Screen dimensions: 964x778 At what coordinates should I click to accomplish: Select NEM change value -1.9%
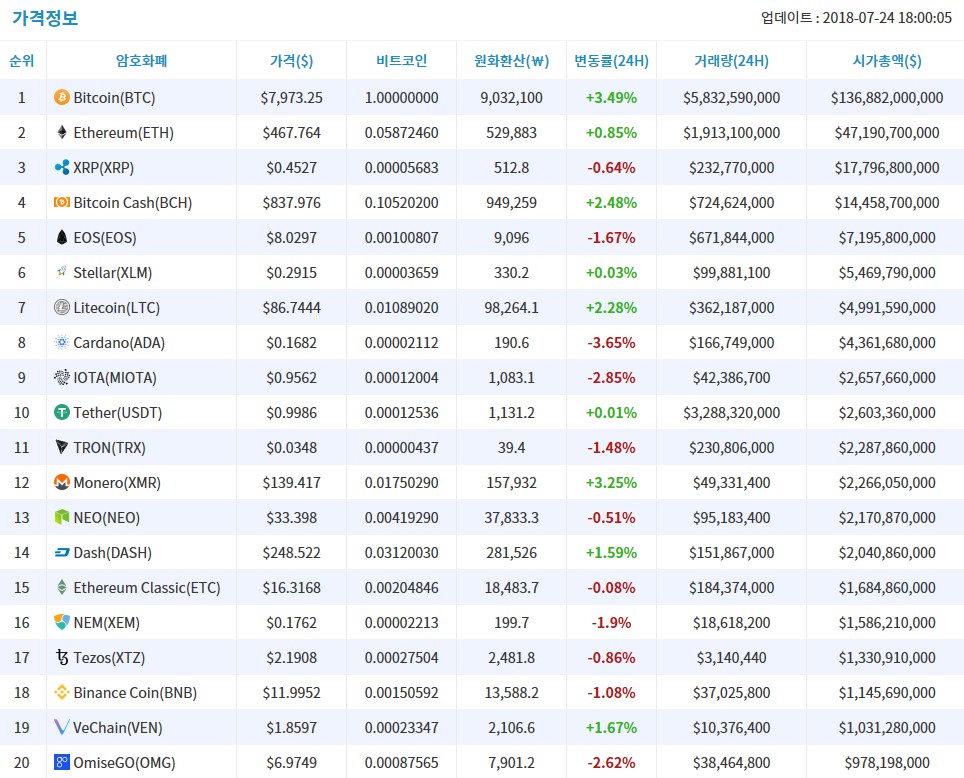pyautogui.click(x=611, y=624)
